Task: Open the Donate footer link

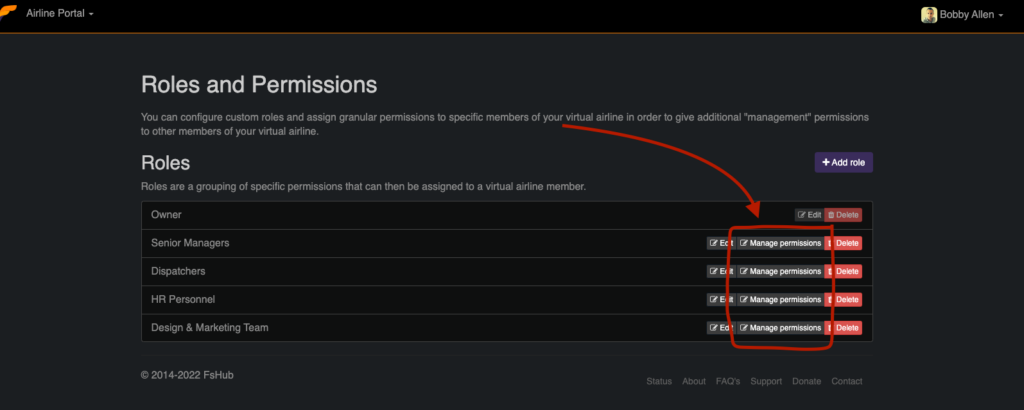Action: coord(807,381)
